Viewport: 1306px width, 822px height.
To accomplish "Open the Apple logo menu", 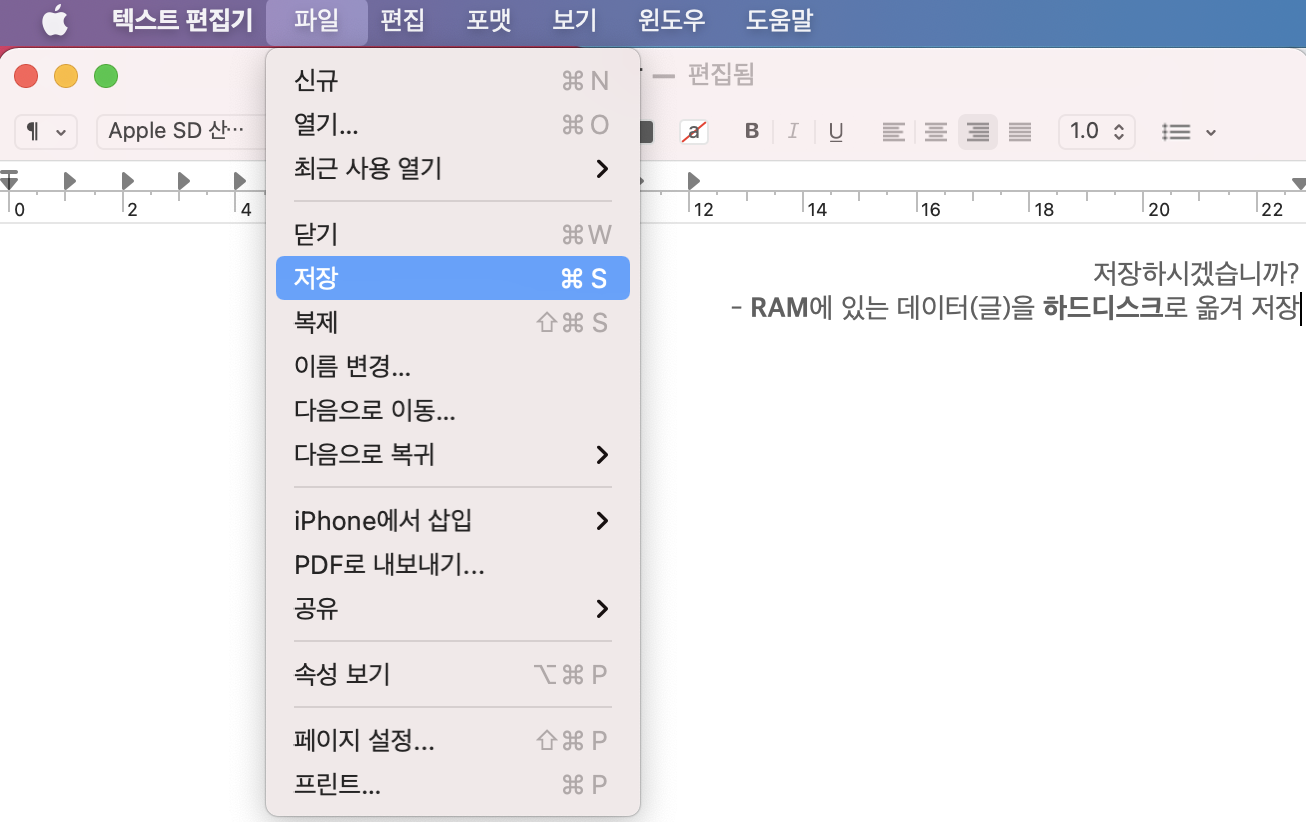I will pos(55,20).
